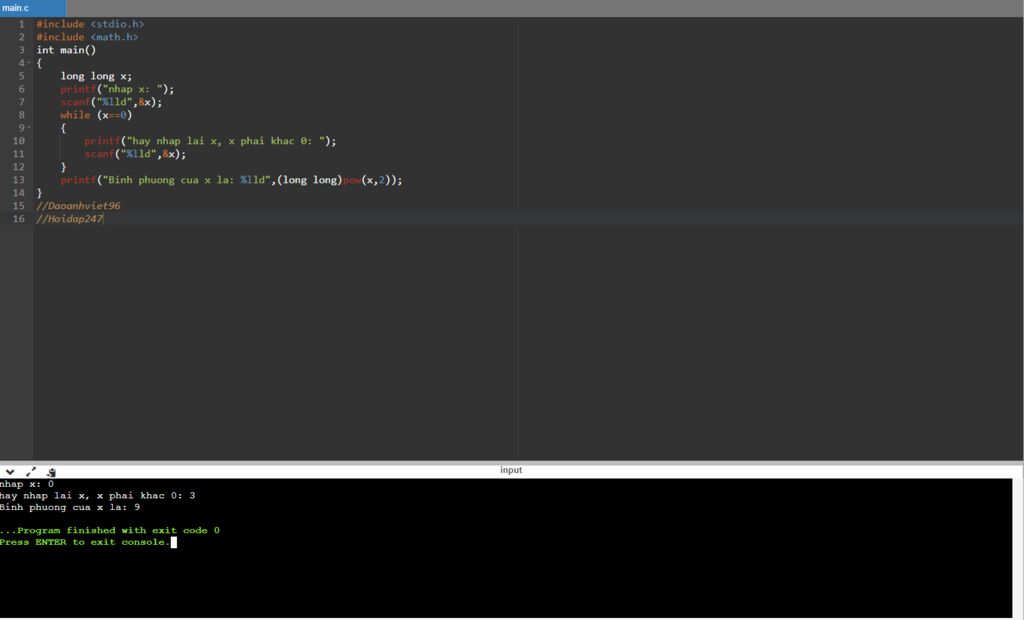Click the scanf statement on line 11
Viewport: 1024px width, 620px height.
pos(135,154)
